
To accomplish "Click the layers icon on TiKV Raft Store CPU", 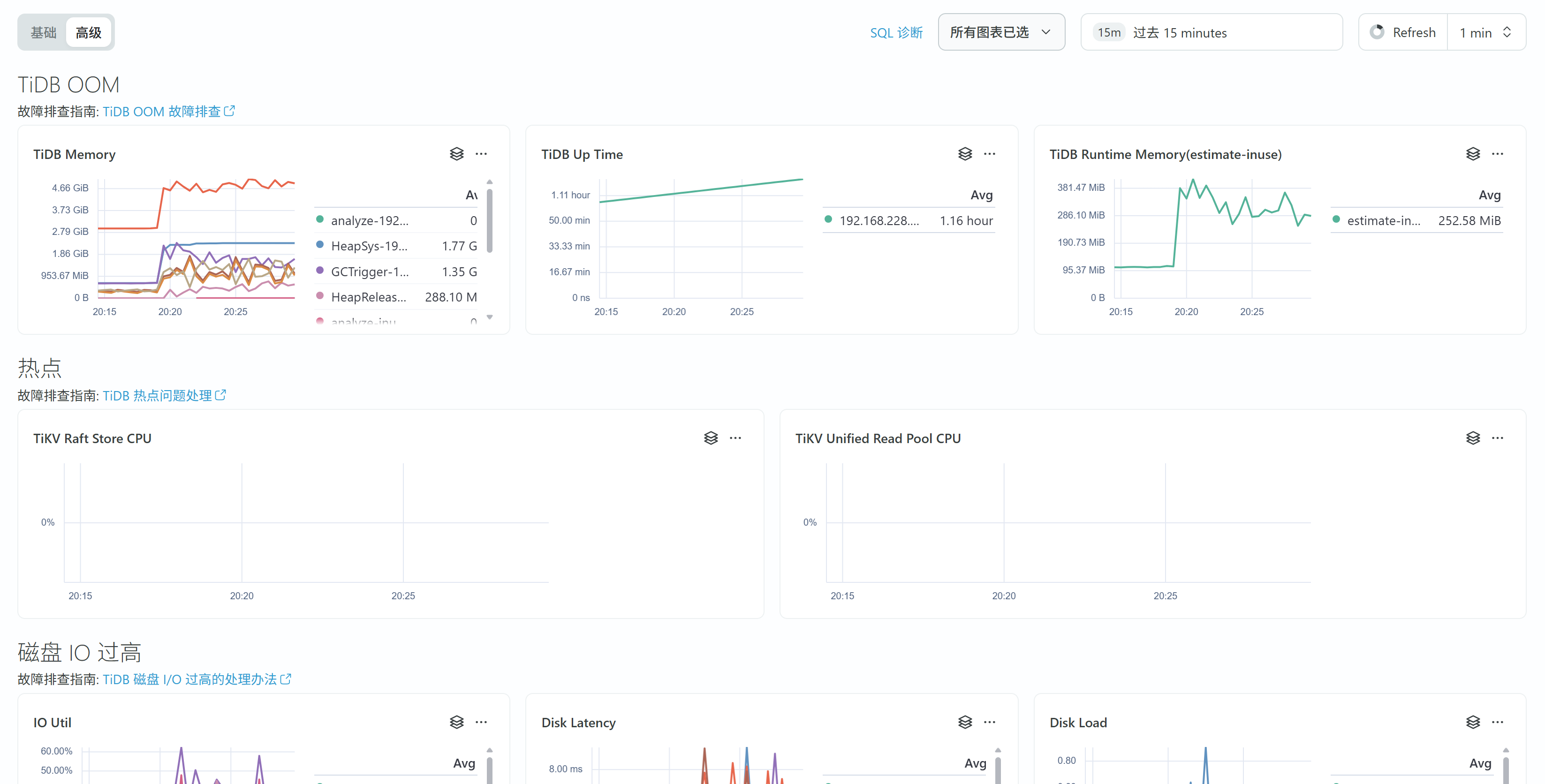I will pos(711,438).
